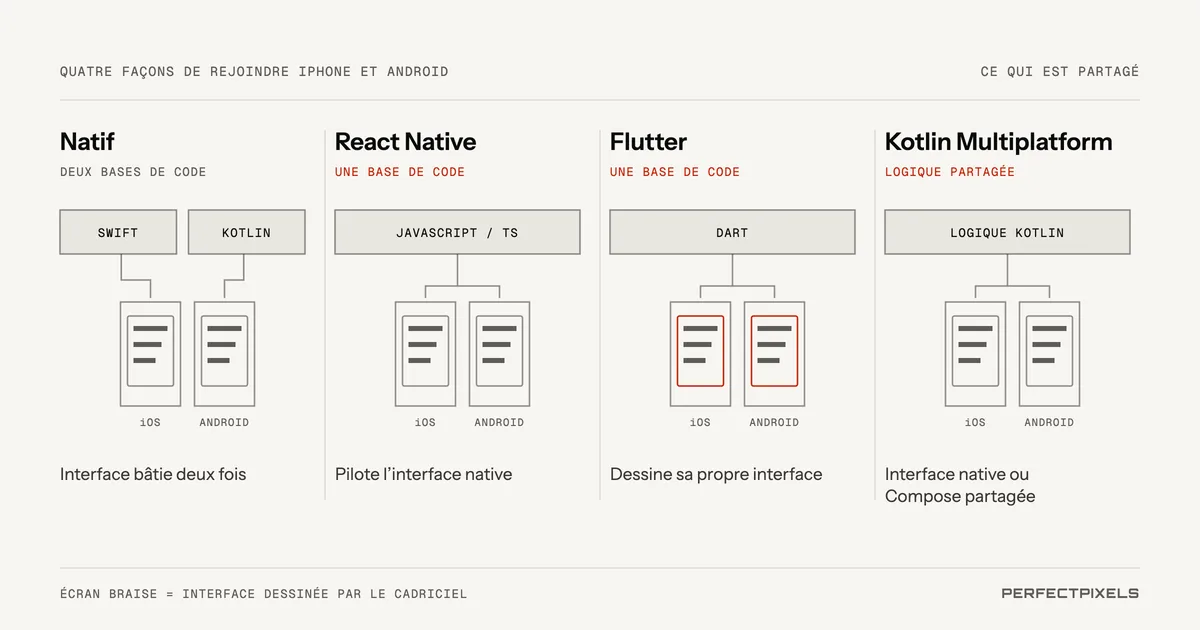Click the red iOS phone icon under Flutter
Screen dimensions: 1200x630
point(700,353)
